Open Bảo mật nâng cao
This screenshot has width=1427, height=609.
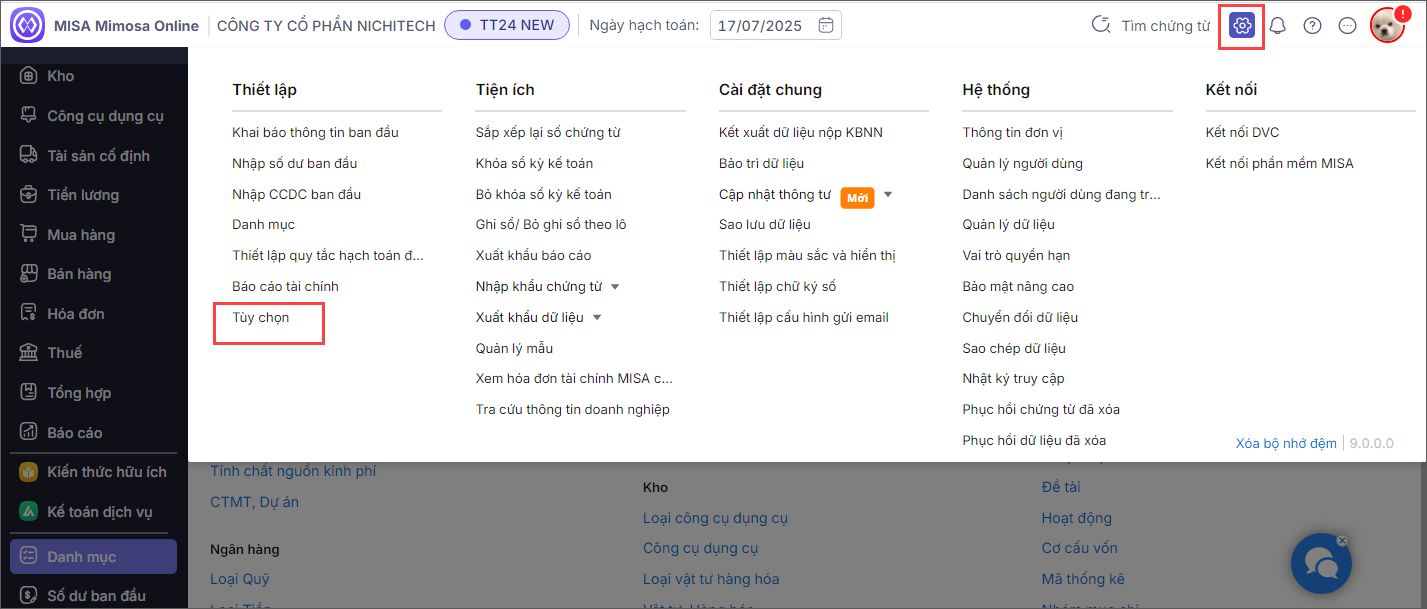[1019, 286]
